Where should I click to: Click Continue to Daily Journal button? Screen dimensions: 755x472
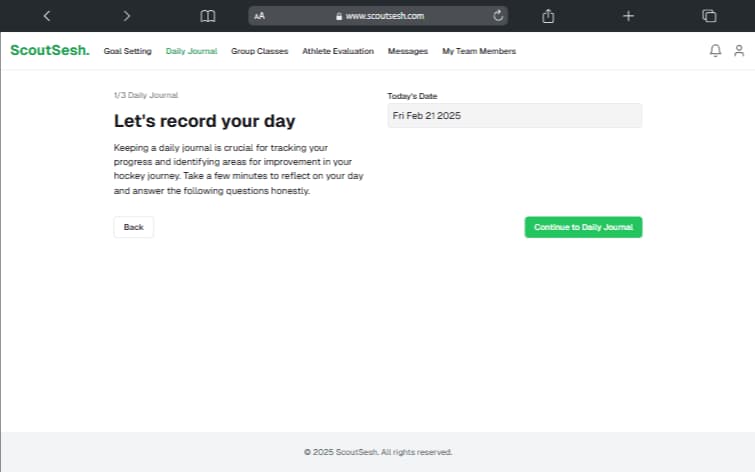[583, 227]
